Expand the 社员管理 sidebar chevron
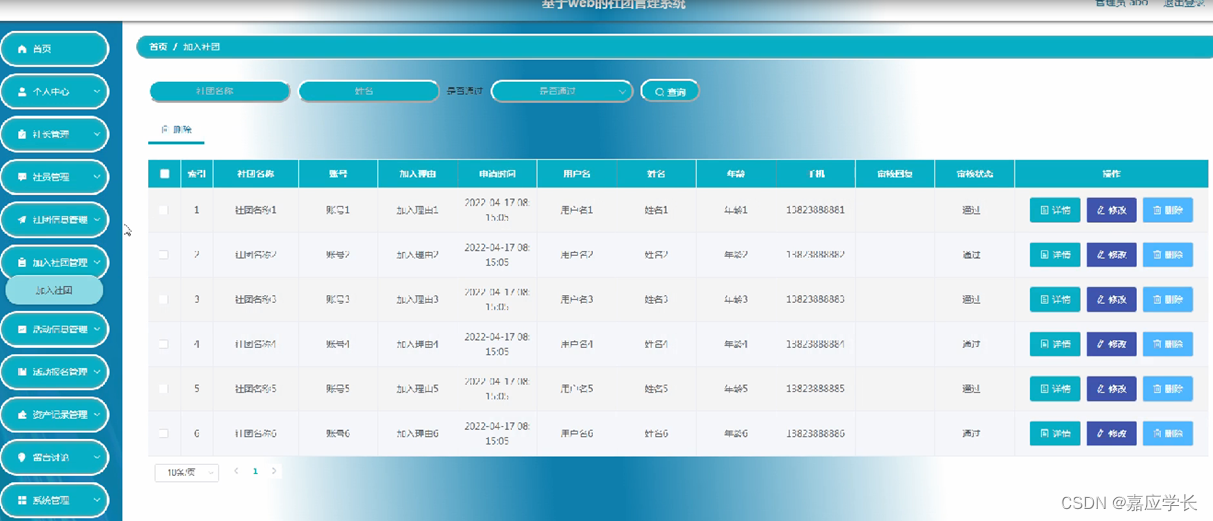The image size is (1213, 521). 97,177
